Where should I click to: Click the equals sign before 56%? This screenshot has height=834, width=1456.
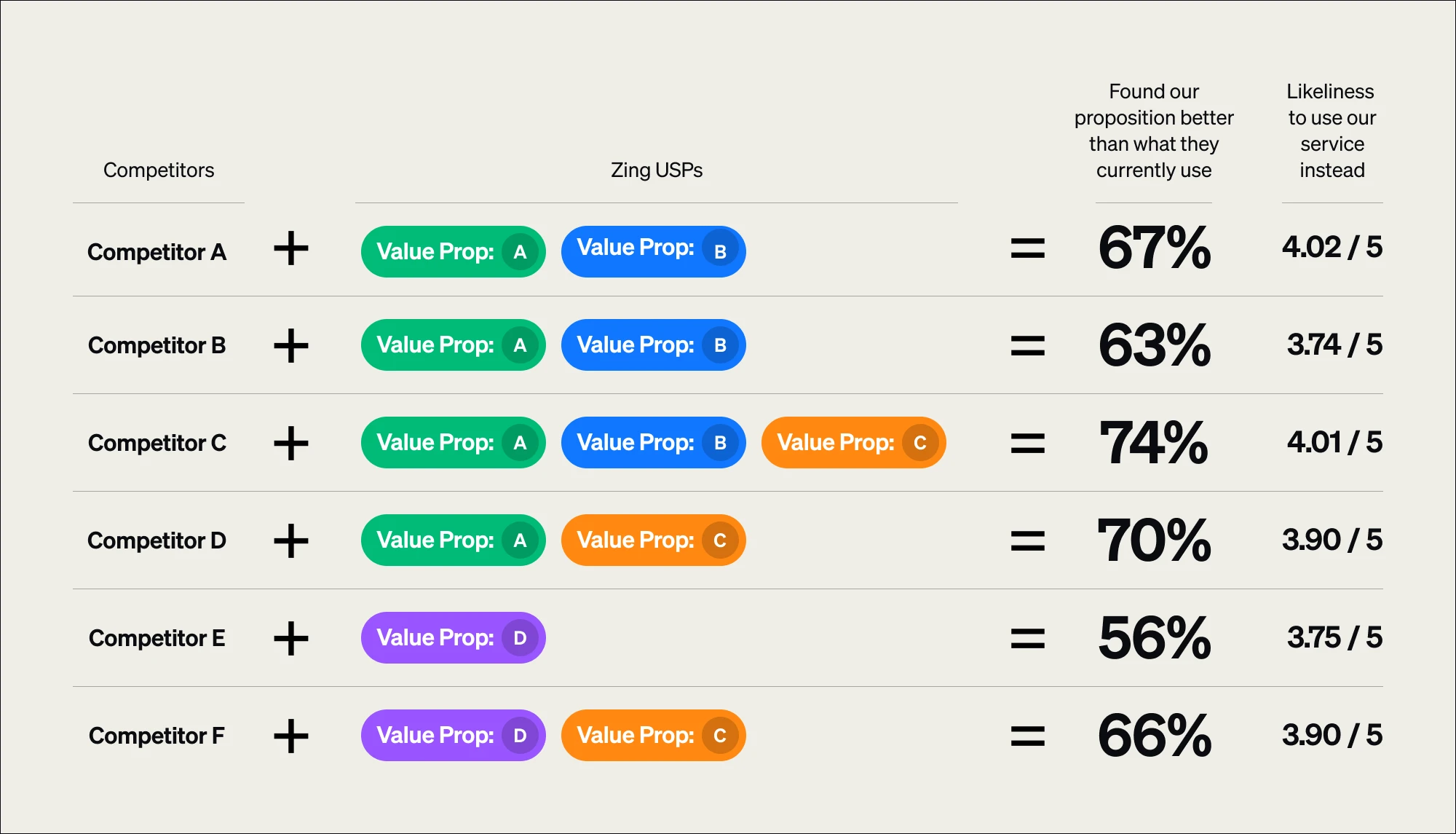[x=1027, y=639]
